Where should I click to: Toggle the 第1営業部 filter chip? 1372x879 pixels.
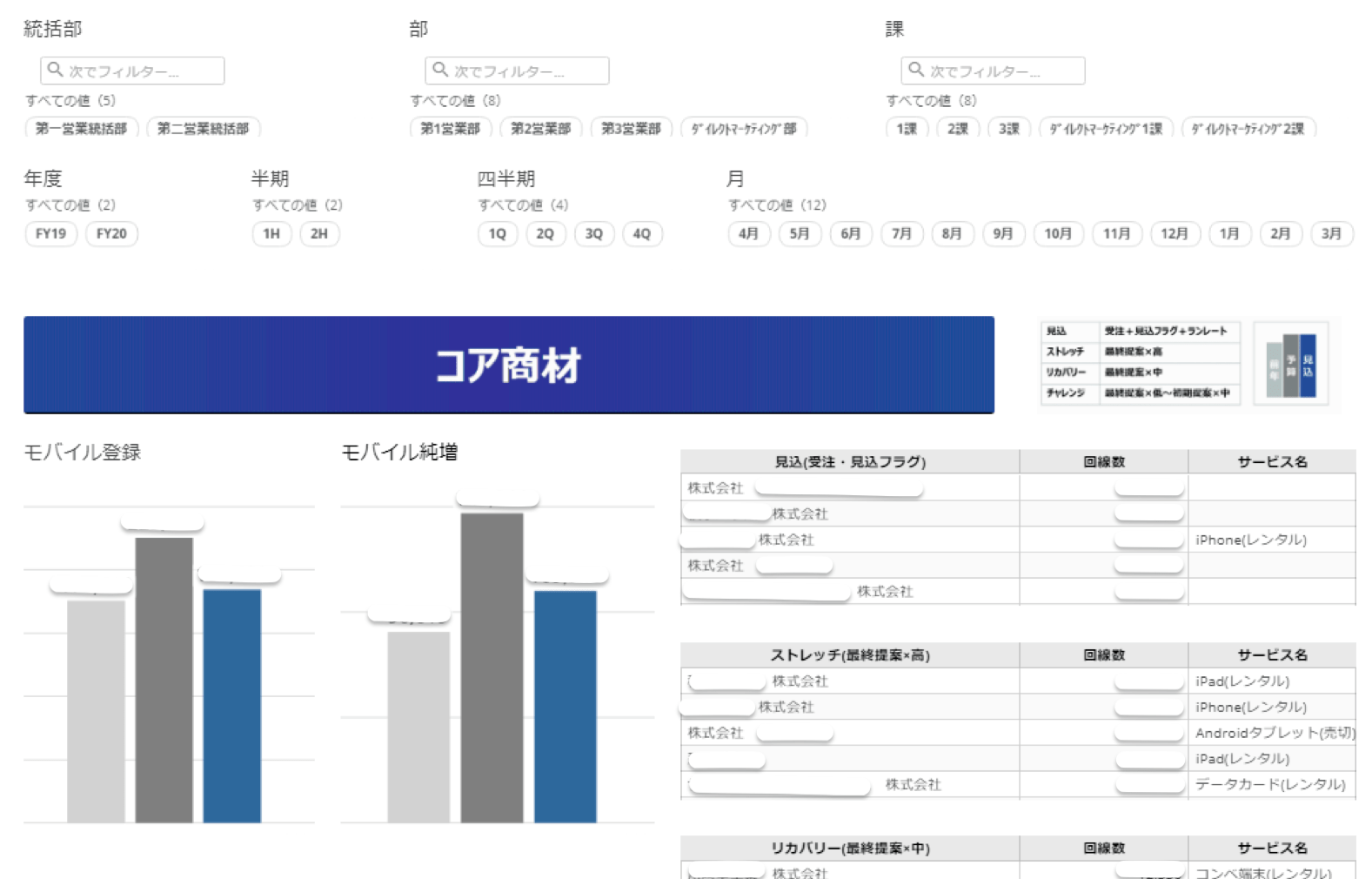click(451, 128)
